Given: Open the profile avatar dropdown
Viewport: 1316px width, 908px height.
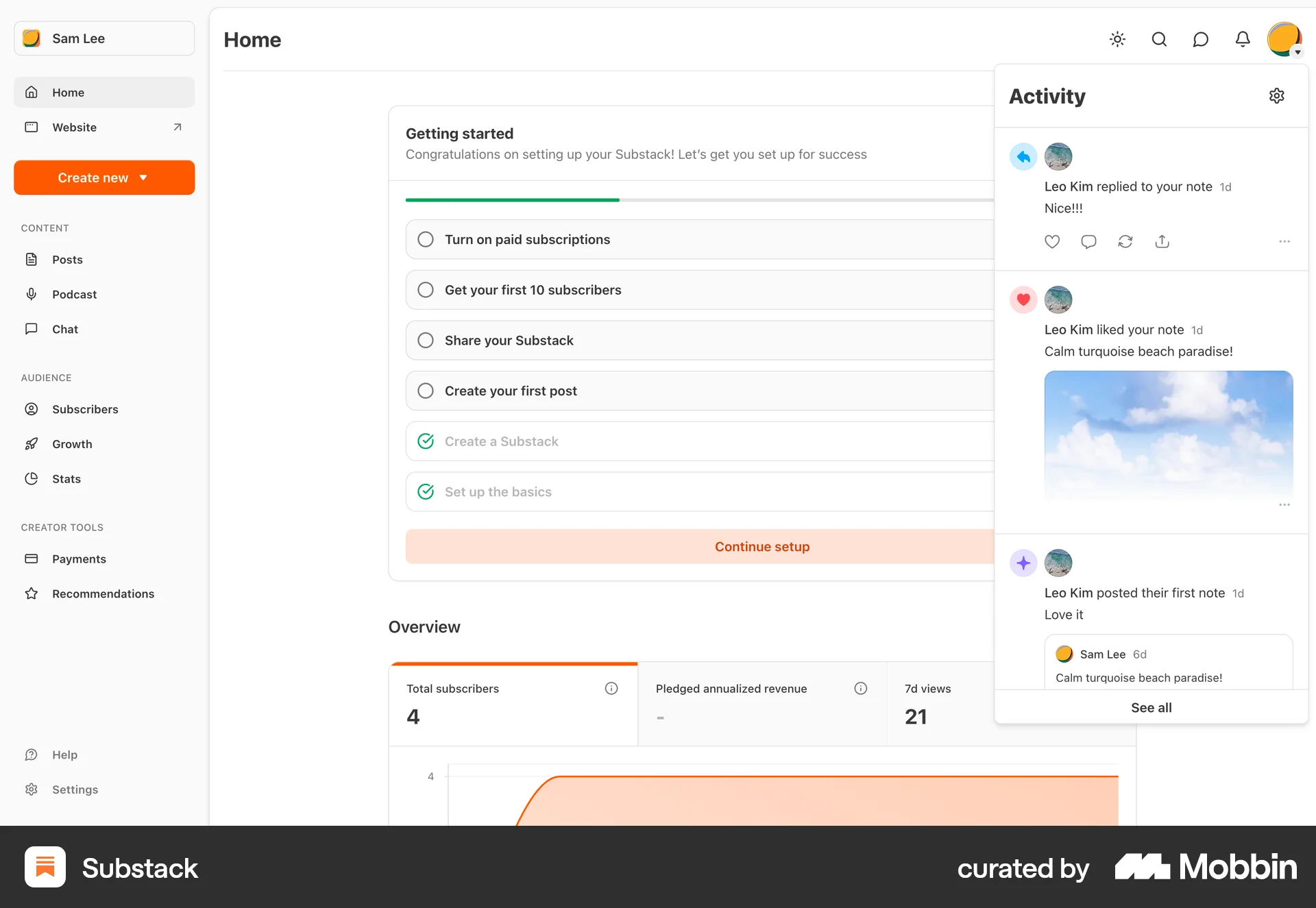Looking at the screenshot, I should [1284, 39].
